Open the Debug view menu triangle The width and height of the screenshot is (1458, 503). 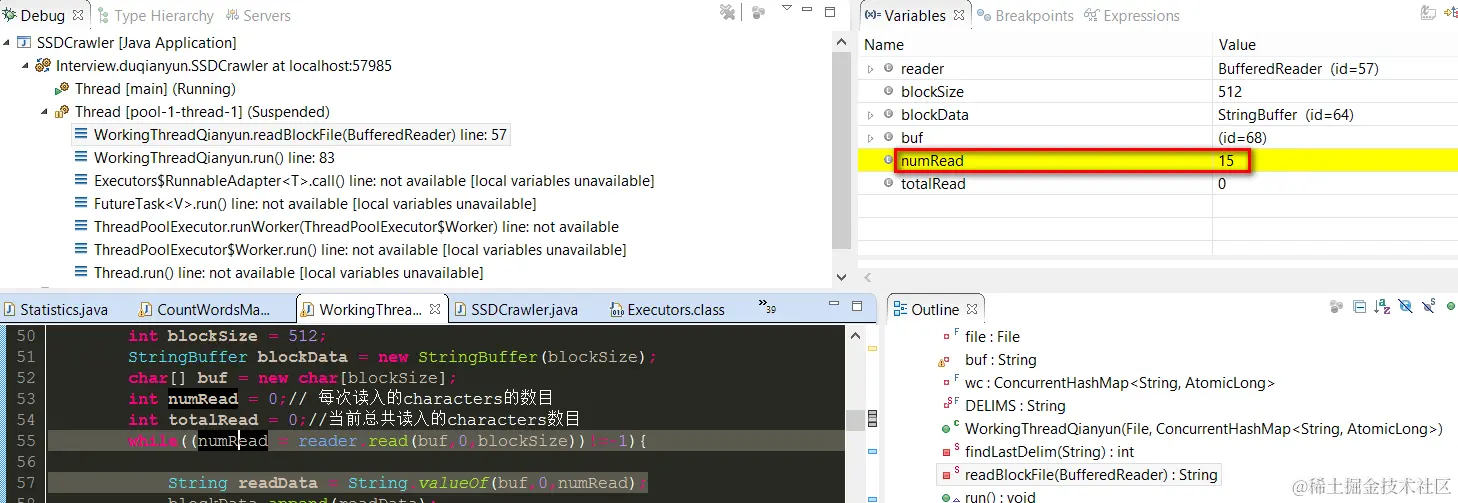pos(787,8)
